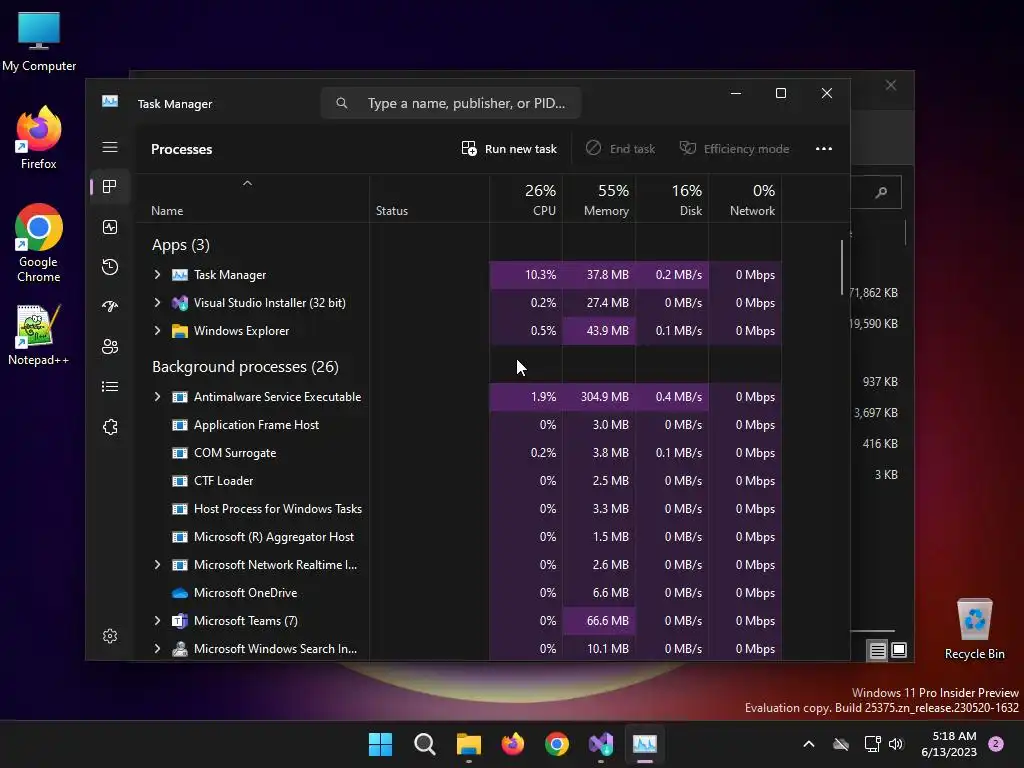
Task: Click the Microsoft Windows Search Indexer process icon
Action: 180,649
